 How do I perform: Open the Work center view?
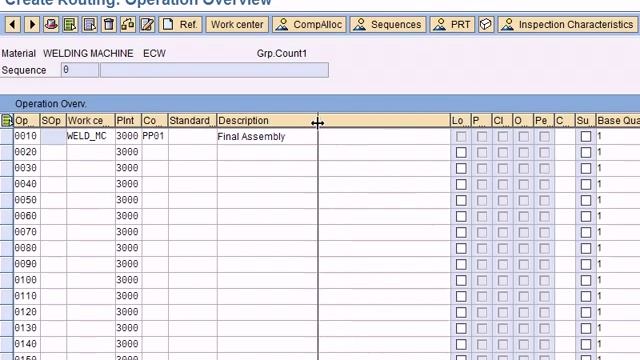tap(237, 24)
